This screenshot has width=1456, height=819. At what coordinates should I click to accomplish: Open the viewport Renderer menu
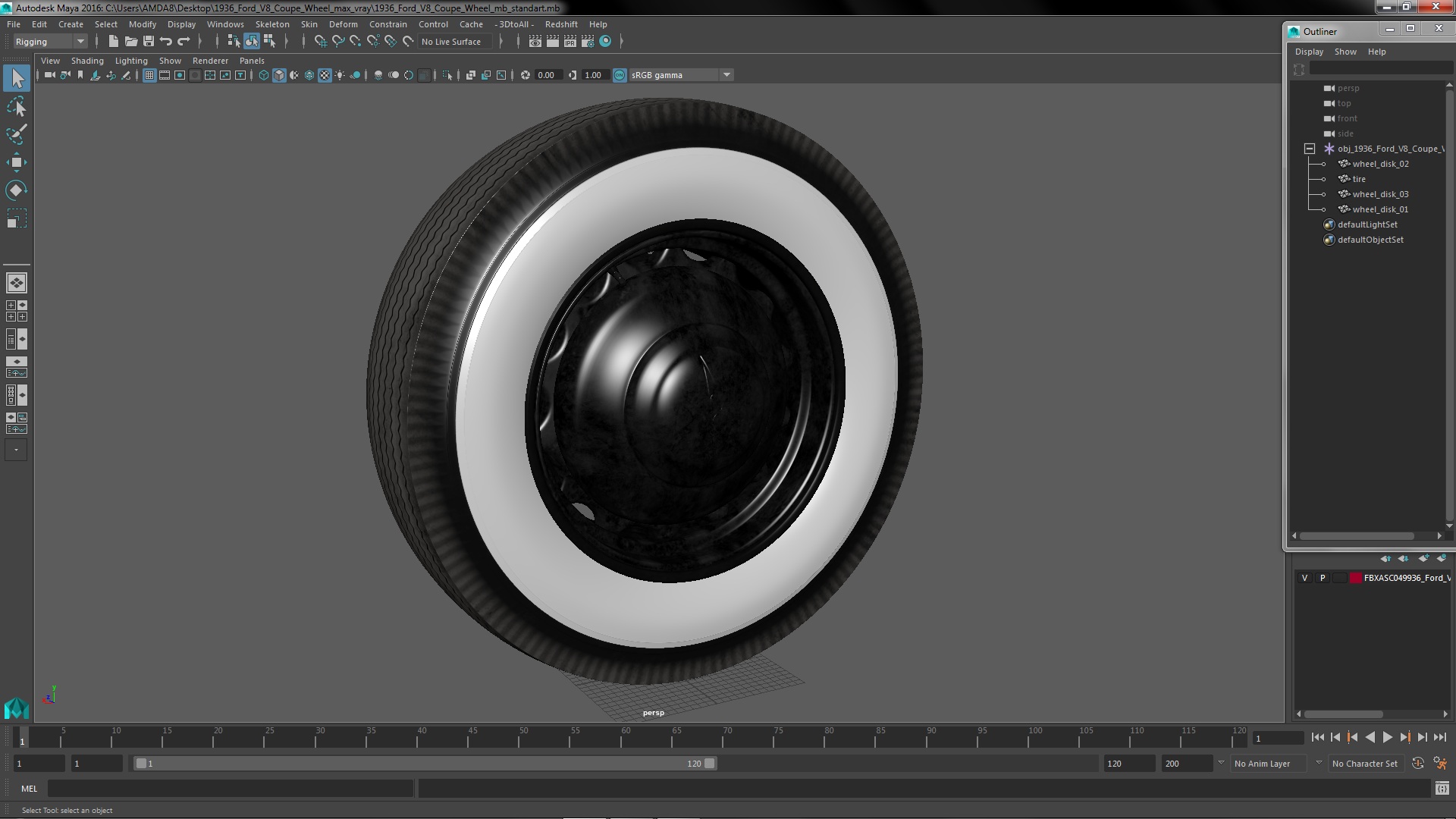tap(210, 61)
